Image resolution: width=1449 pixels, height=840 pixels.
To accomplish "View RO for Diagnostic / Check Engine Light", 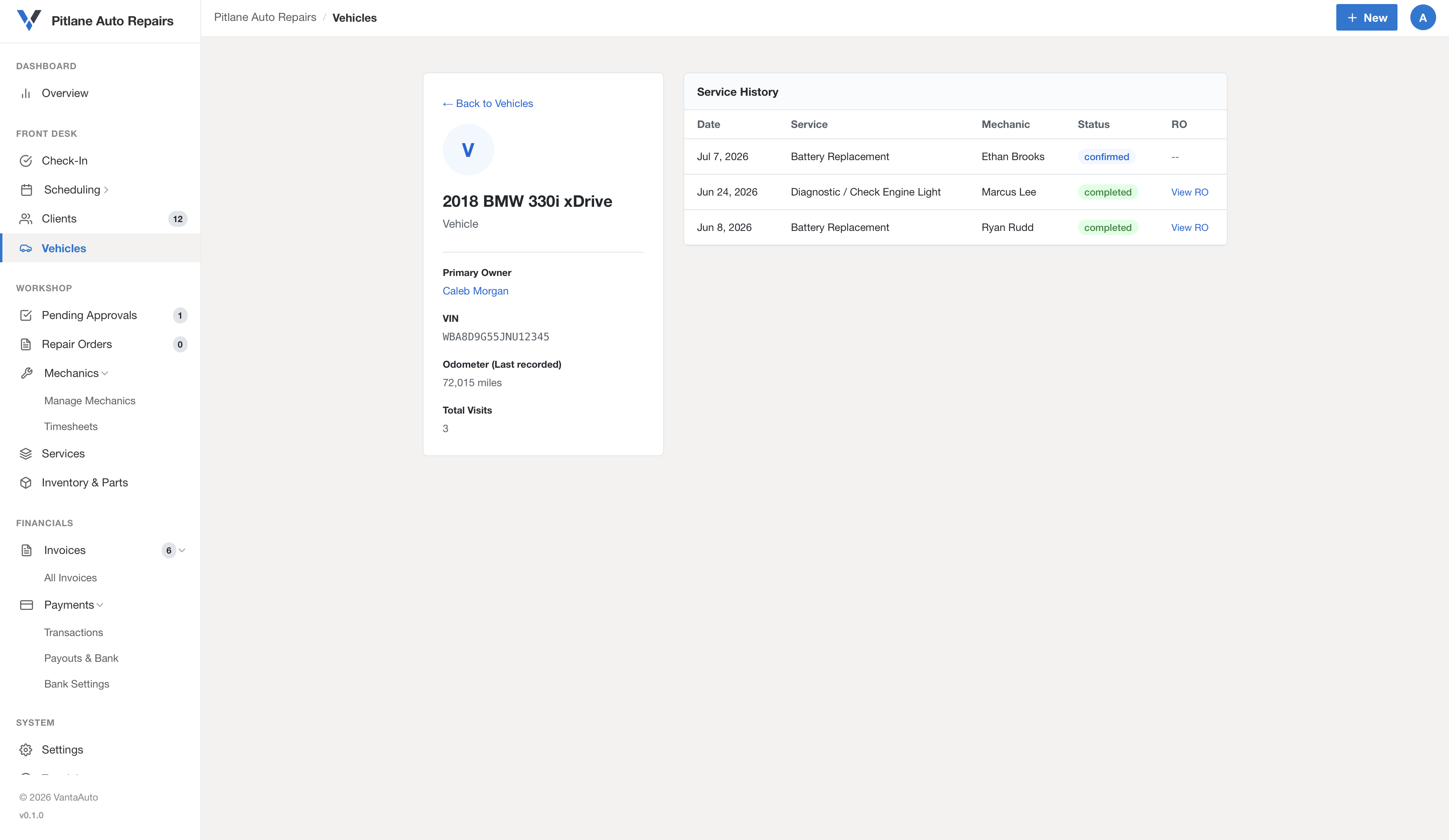I will (1189, 192).
